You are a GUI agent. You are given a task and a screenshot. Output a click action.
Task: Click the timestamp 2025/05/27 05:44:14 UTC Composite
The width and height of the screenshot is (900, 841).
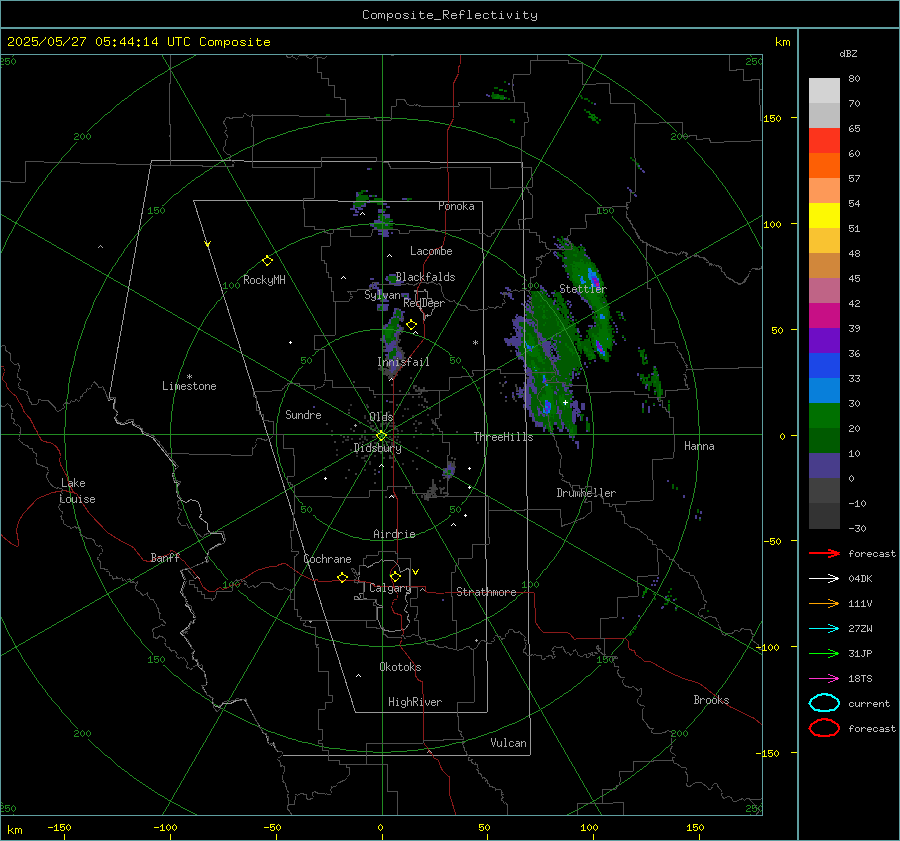click(x=138, y=42)
